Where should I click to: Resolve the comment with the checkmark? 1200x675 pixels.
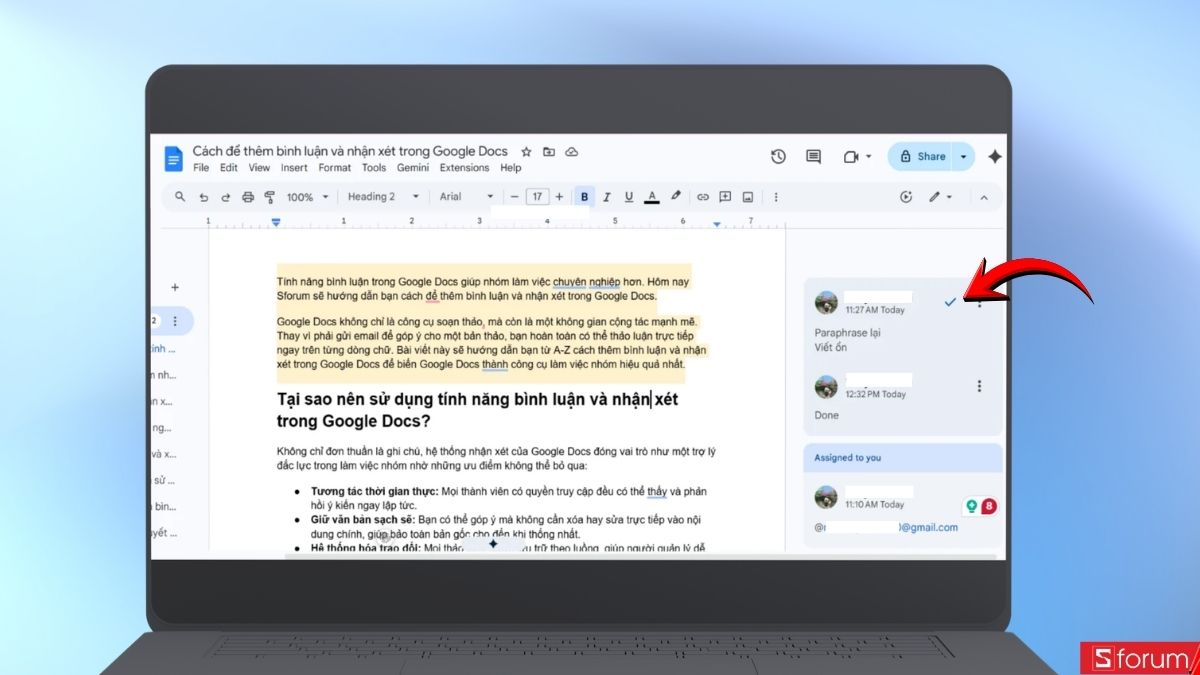point(950,301)
